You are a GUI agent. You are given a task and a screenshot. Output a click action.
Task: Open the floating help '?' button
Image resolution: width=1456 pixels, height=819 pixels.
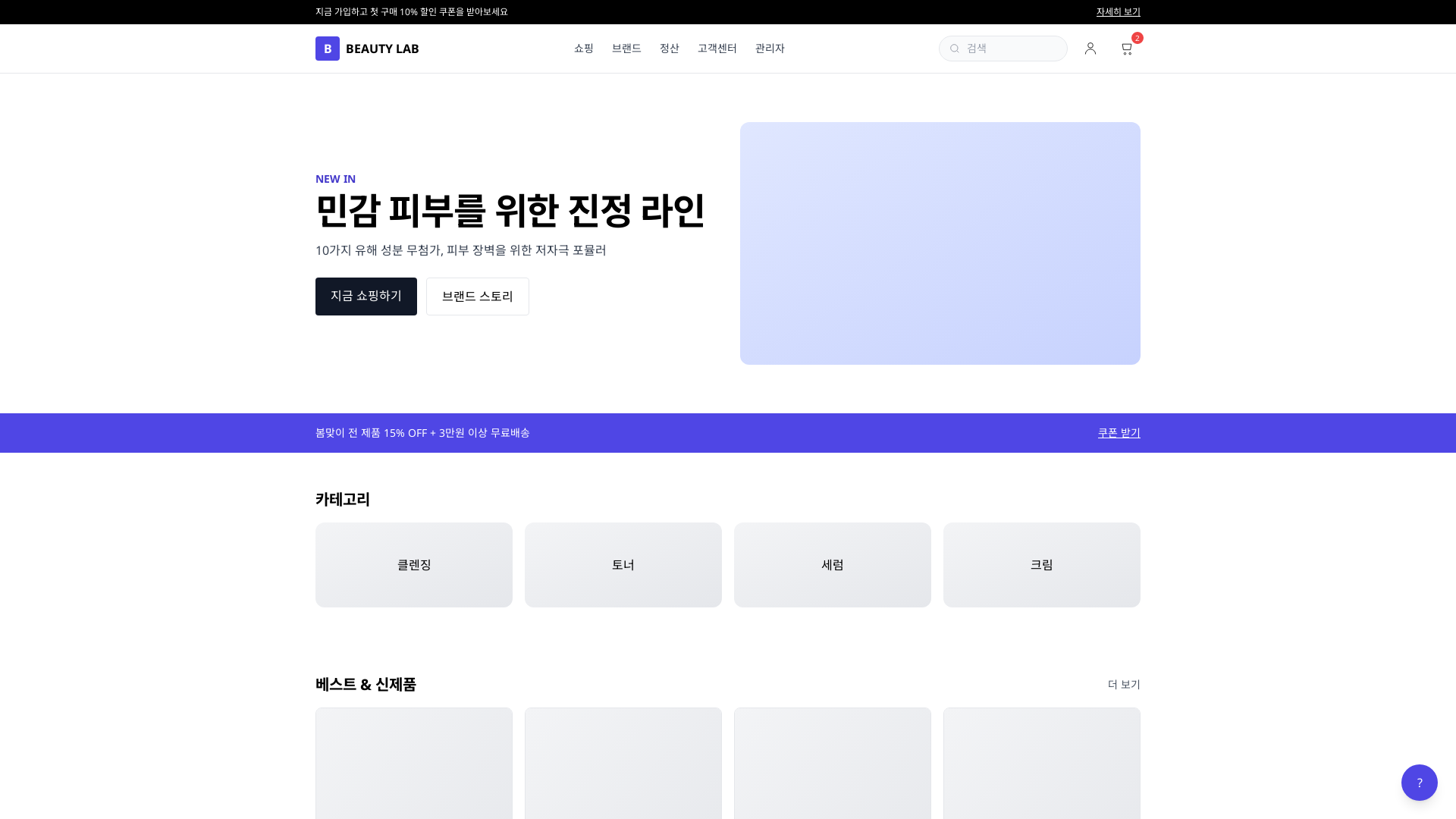(x=1419, y=782)
